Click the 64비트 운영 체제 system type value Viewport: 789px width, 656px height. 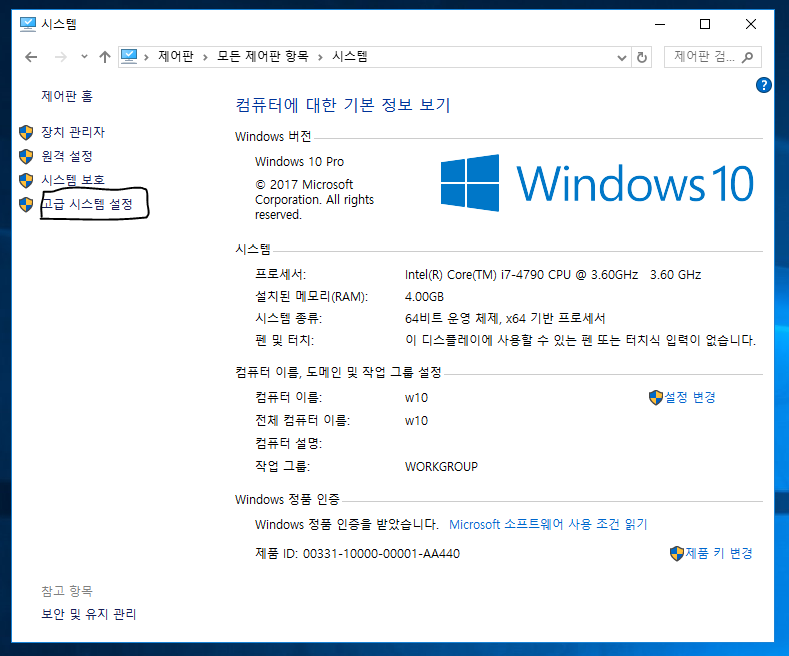click(x=505, y=318)
